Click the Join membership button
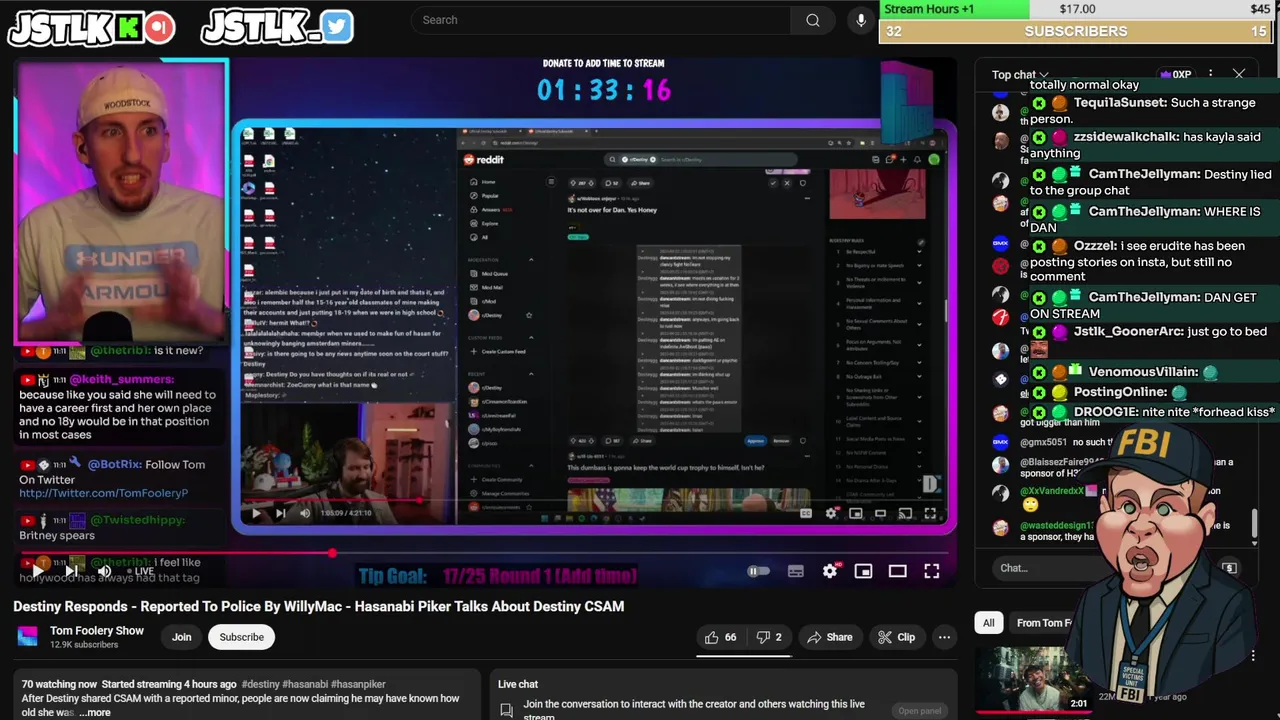Image resolution: width=1280 pixels, height=720 pixels. coord(181,637)
